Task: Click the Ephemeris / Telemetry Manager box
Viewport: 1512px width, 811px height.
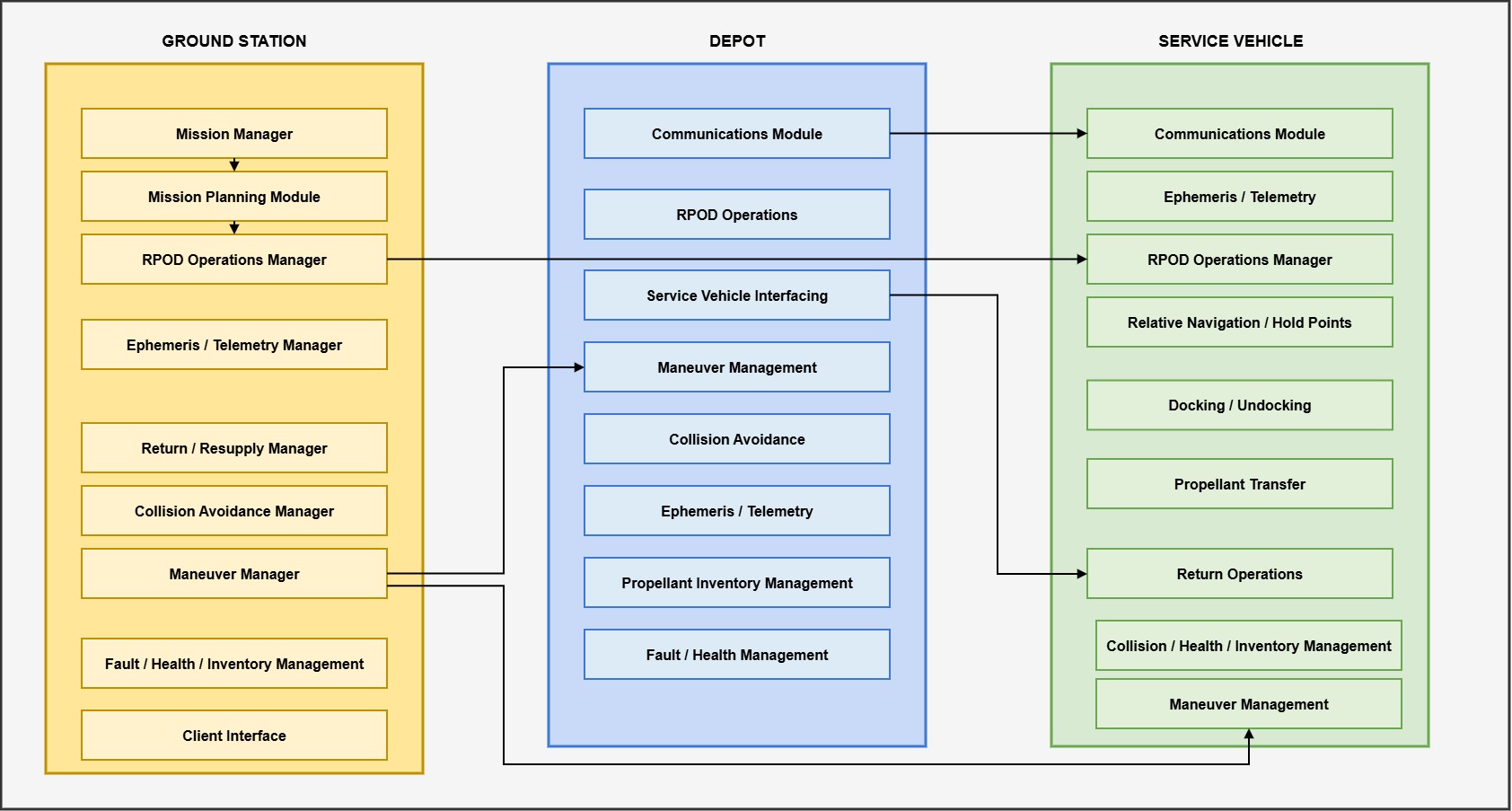Action: coord(233,345)
